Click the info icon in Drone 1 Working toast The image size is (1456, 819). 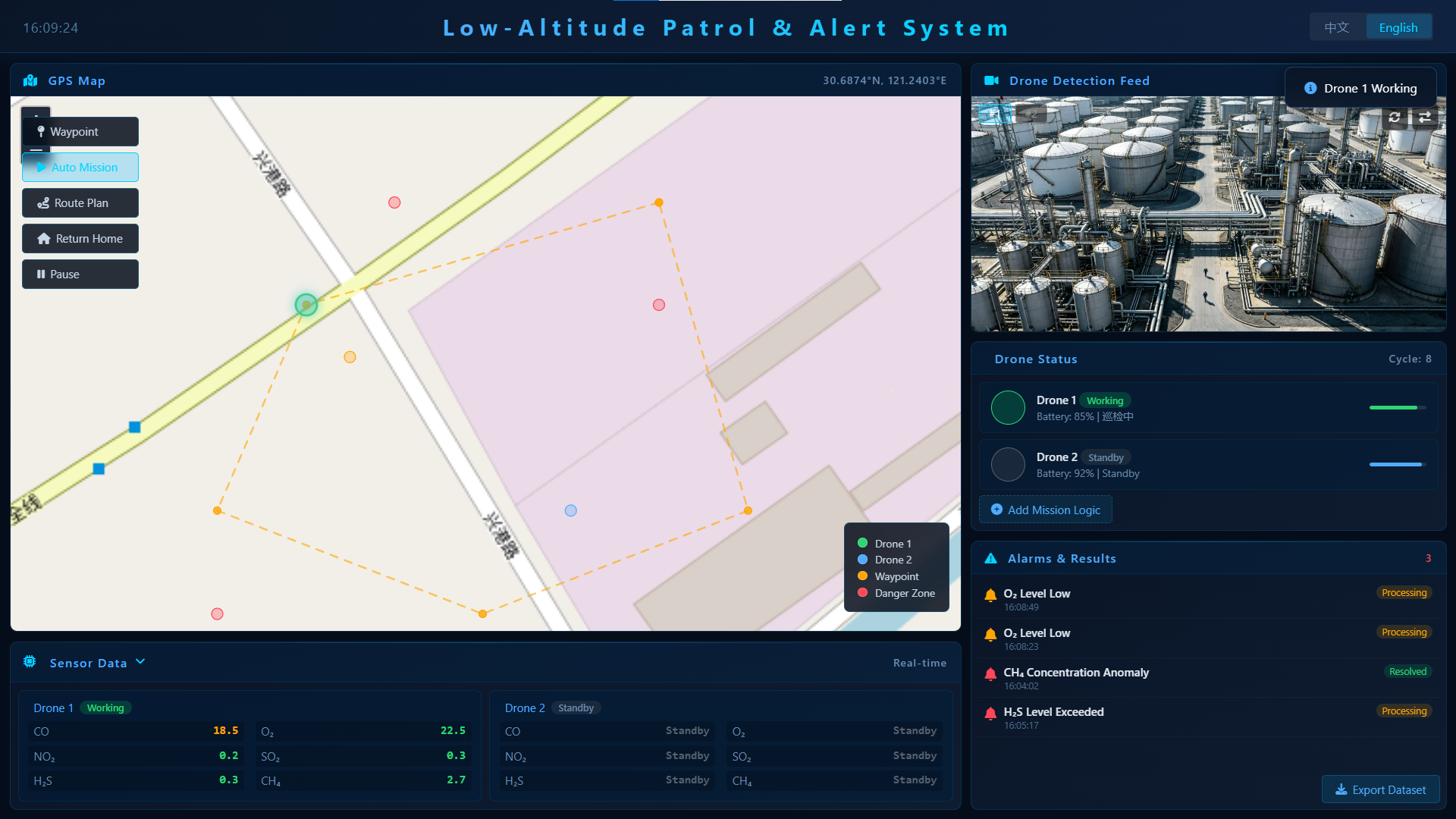[x=1310, y=88]
